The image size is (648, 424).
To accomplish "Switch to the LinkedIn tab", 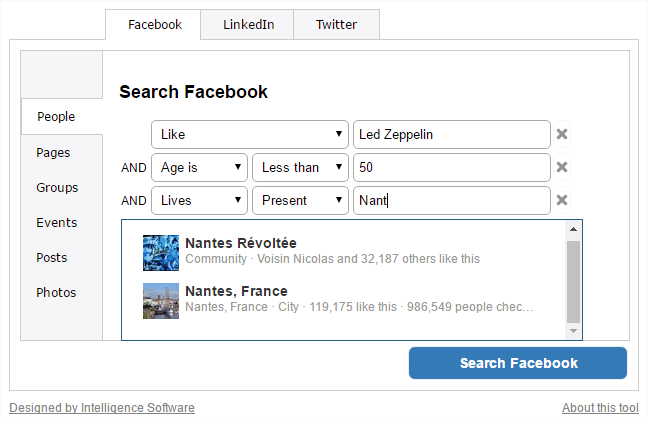I will [248, 25].
